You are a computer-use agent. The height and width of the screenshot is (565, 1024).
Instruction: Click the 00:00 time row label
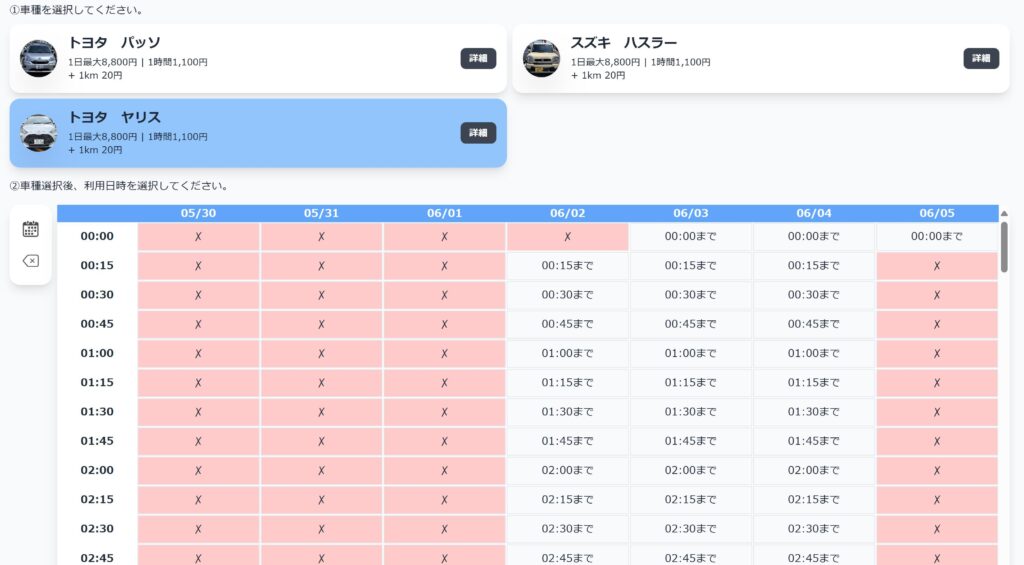(97, 236)
